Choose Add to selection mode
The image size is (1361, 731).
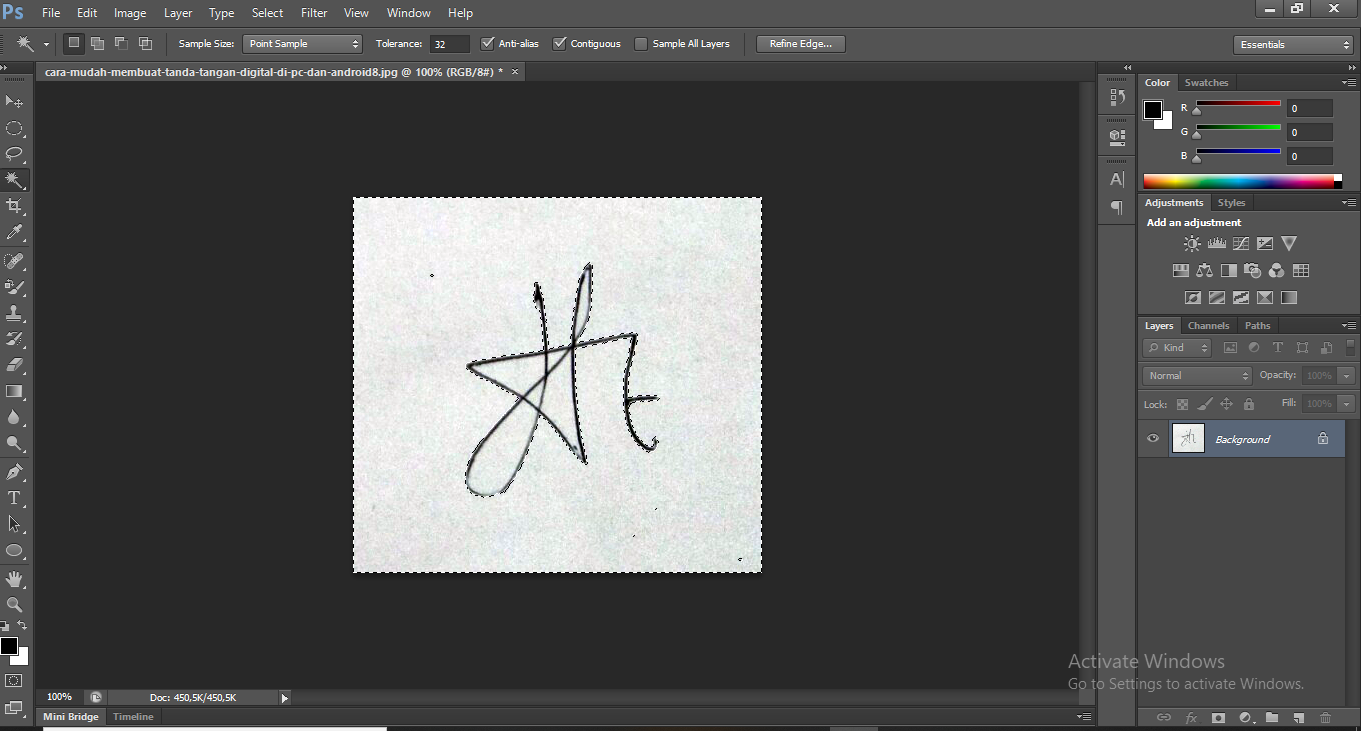[x=97, y=43]
